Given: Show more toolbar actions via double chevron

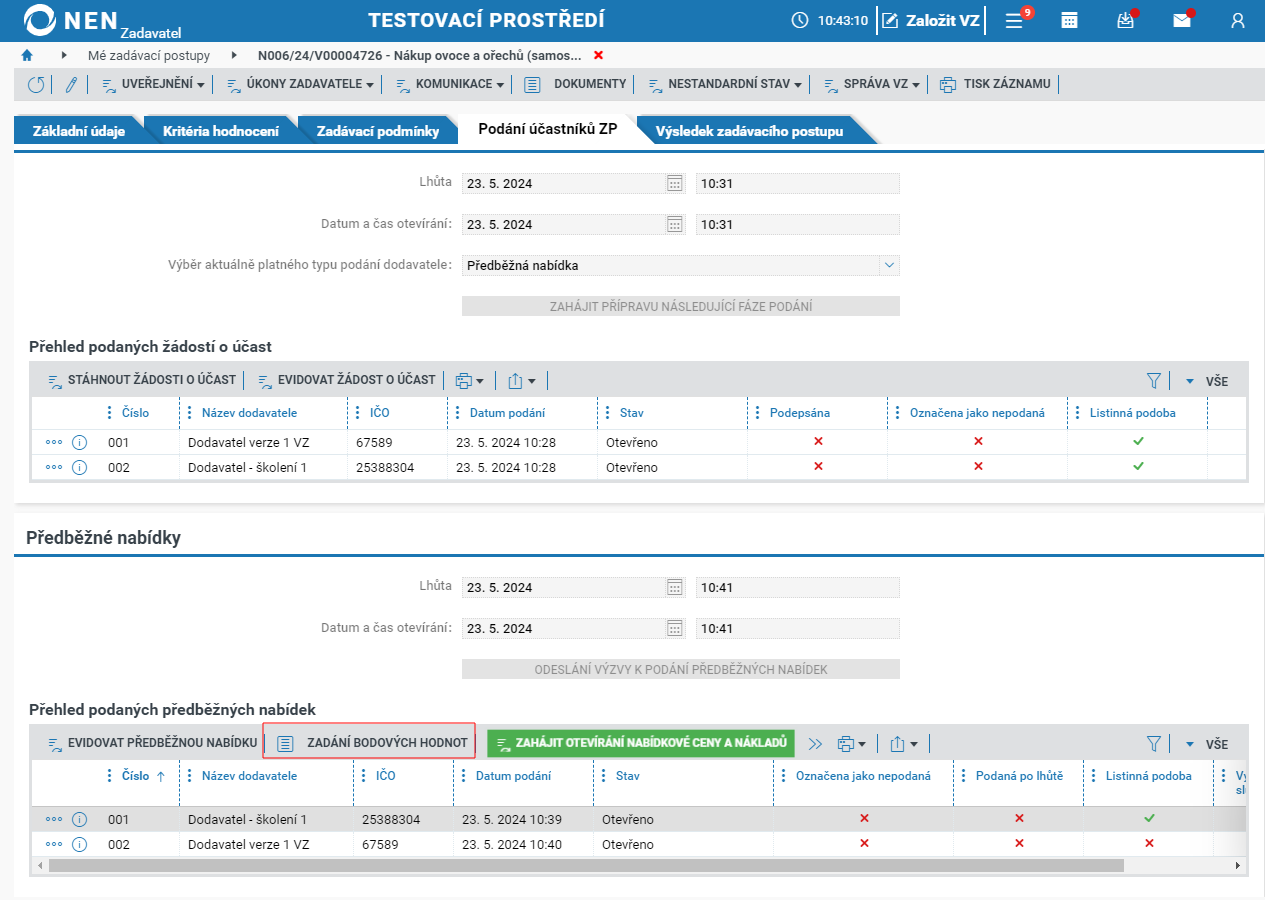Looking at the screenshot, I should coord(815,743).
